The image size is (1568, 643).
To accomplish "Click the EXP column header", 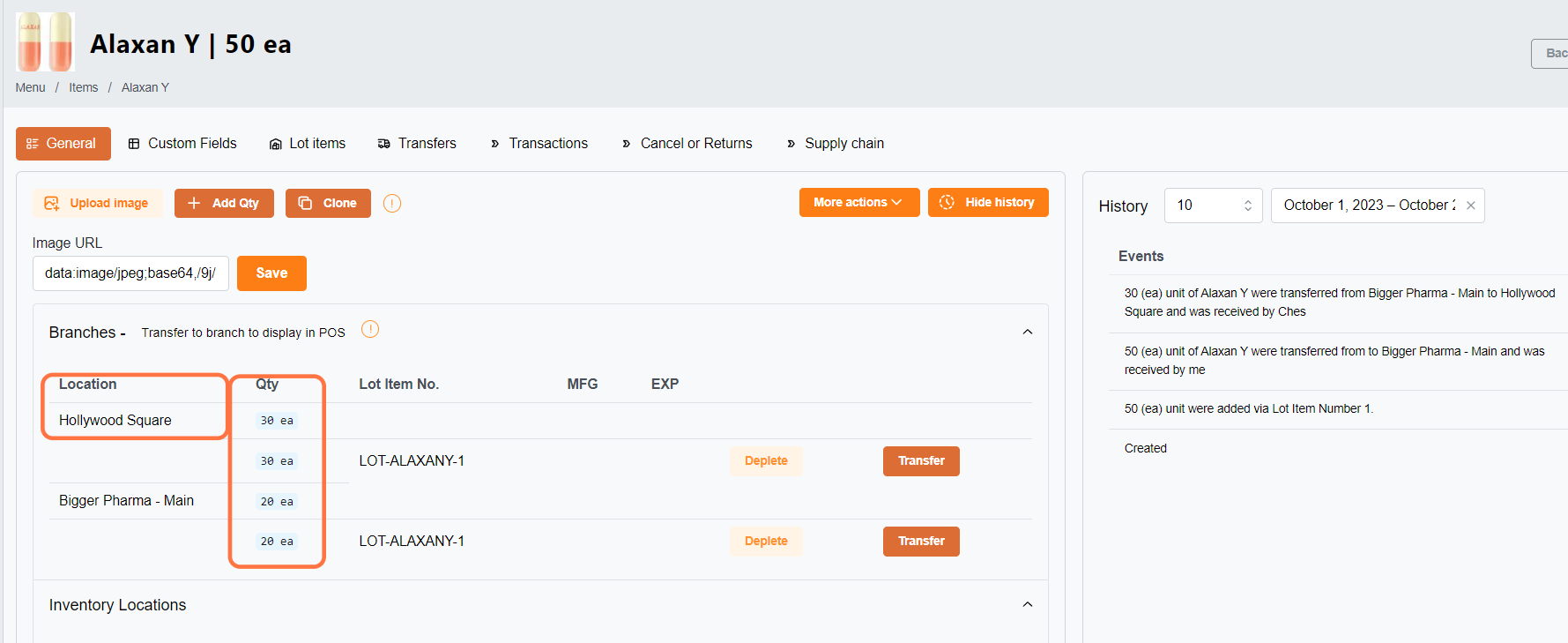I will [x=665, y=385].
